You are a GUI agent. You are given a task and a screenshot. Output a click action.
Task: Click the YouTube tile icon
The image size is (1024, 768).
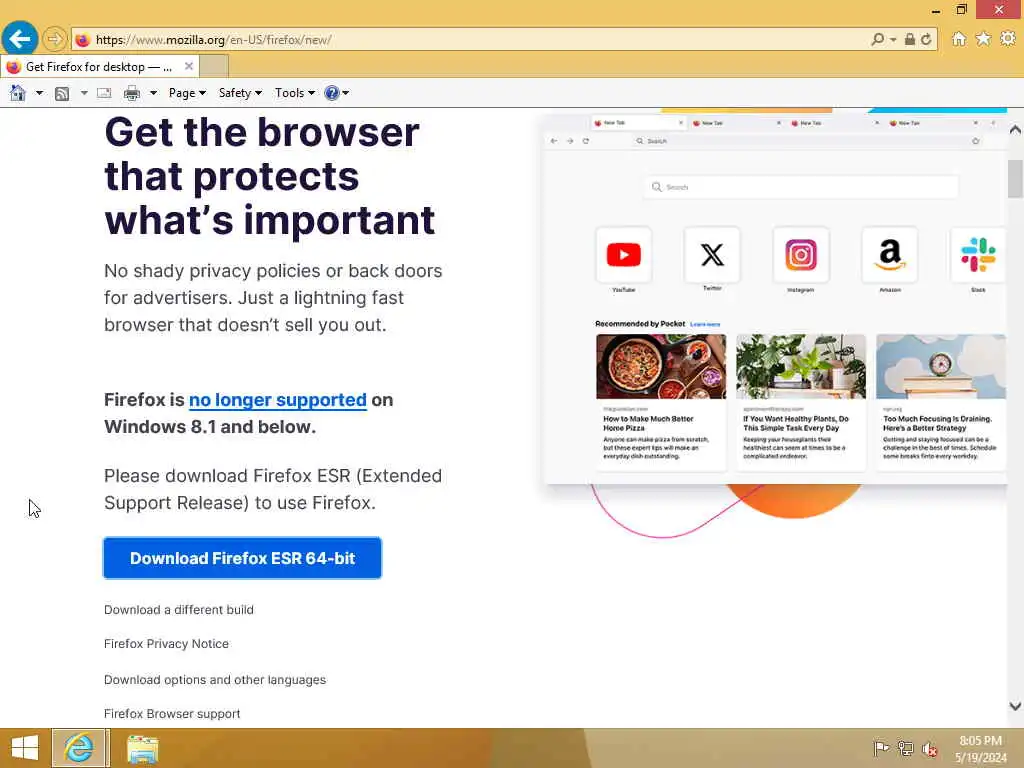624,255
